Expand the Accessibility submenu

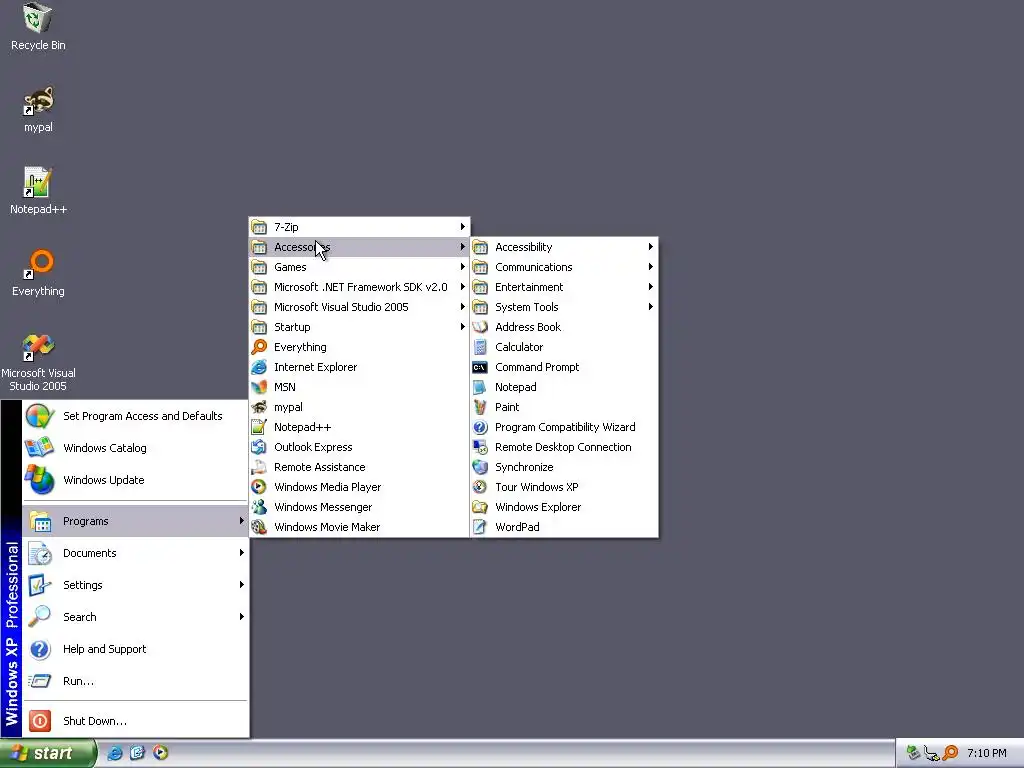pyautogui.click(x=564, y=247)
